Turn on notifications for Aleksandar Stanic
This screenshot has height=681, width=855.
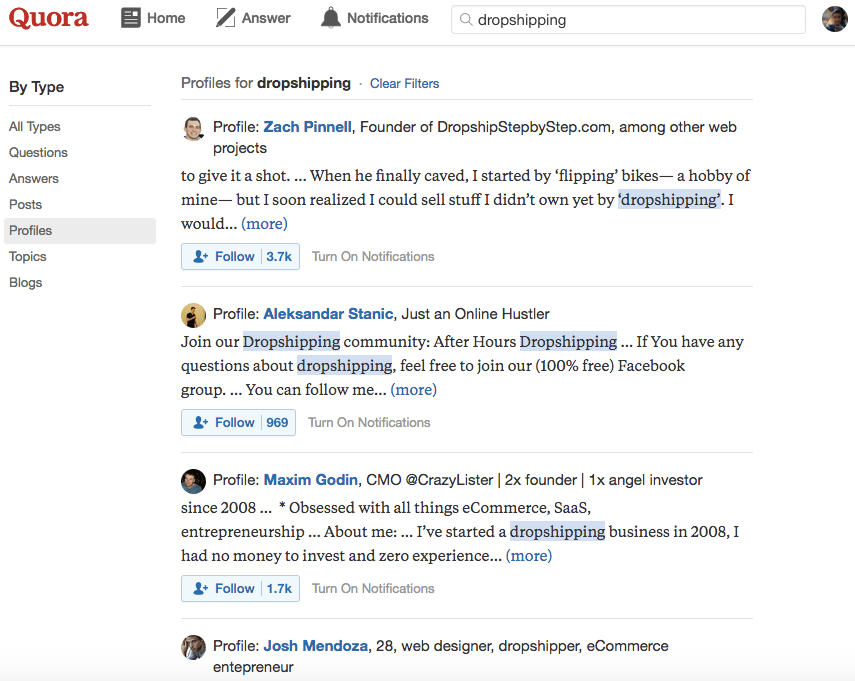click(369, 422)
